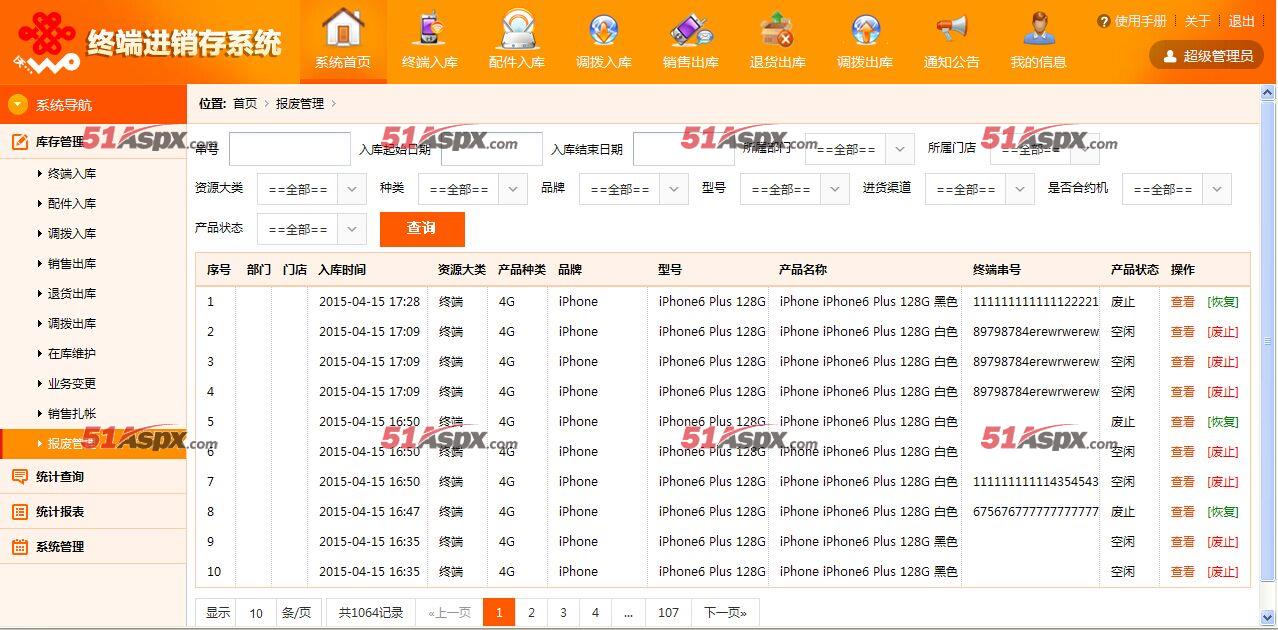Select 在库维护 in the sidebar tree
The image size is (1278, 630).
(72, 354)
